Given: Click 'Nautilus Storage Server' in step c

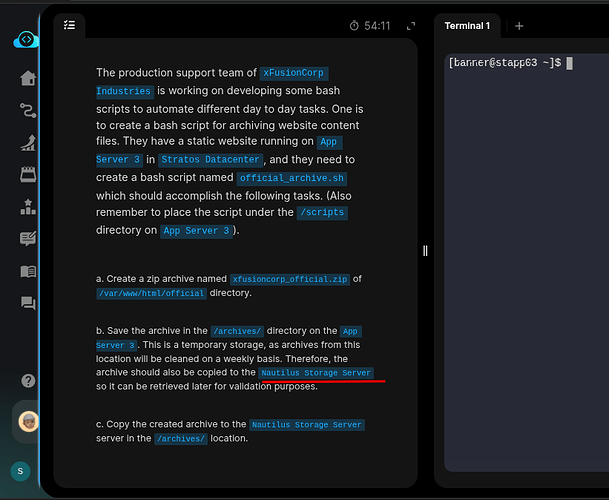Looking at the screenshot, I should [307, 425].
